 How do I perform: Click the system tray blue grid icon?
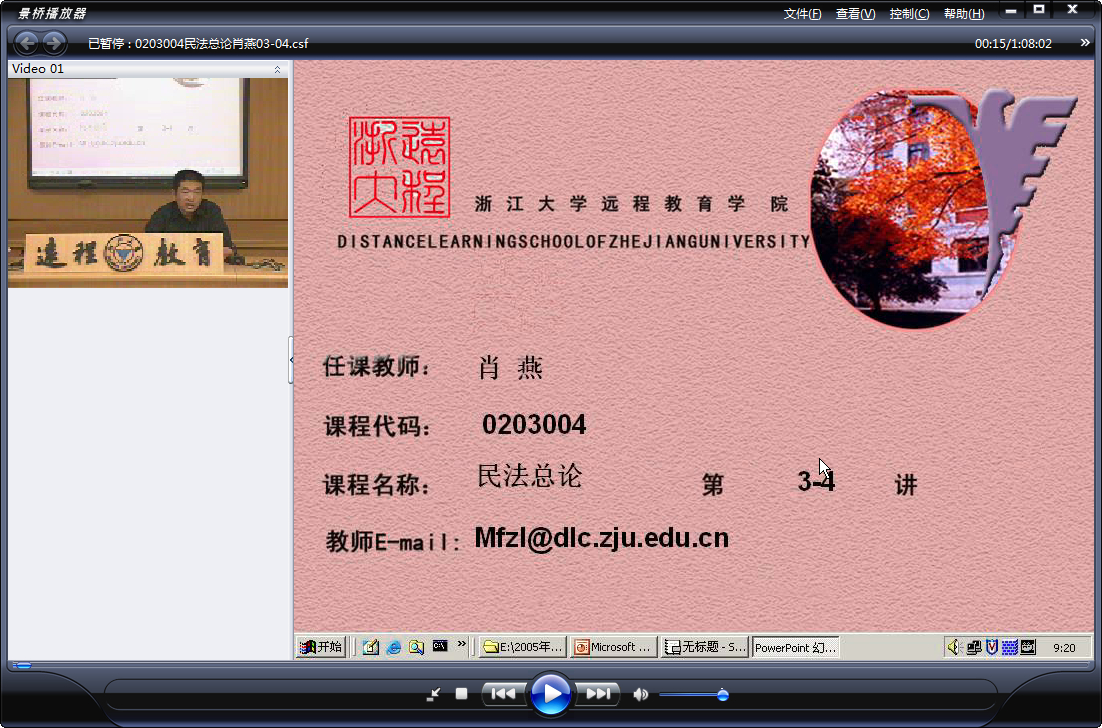pyautogui.click(x=1009, y=648)
